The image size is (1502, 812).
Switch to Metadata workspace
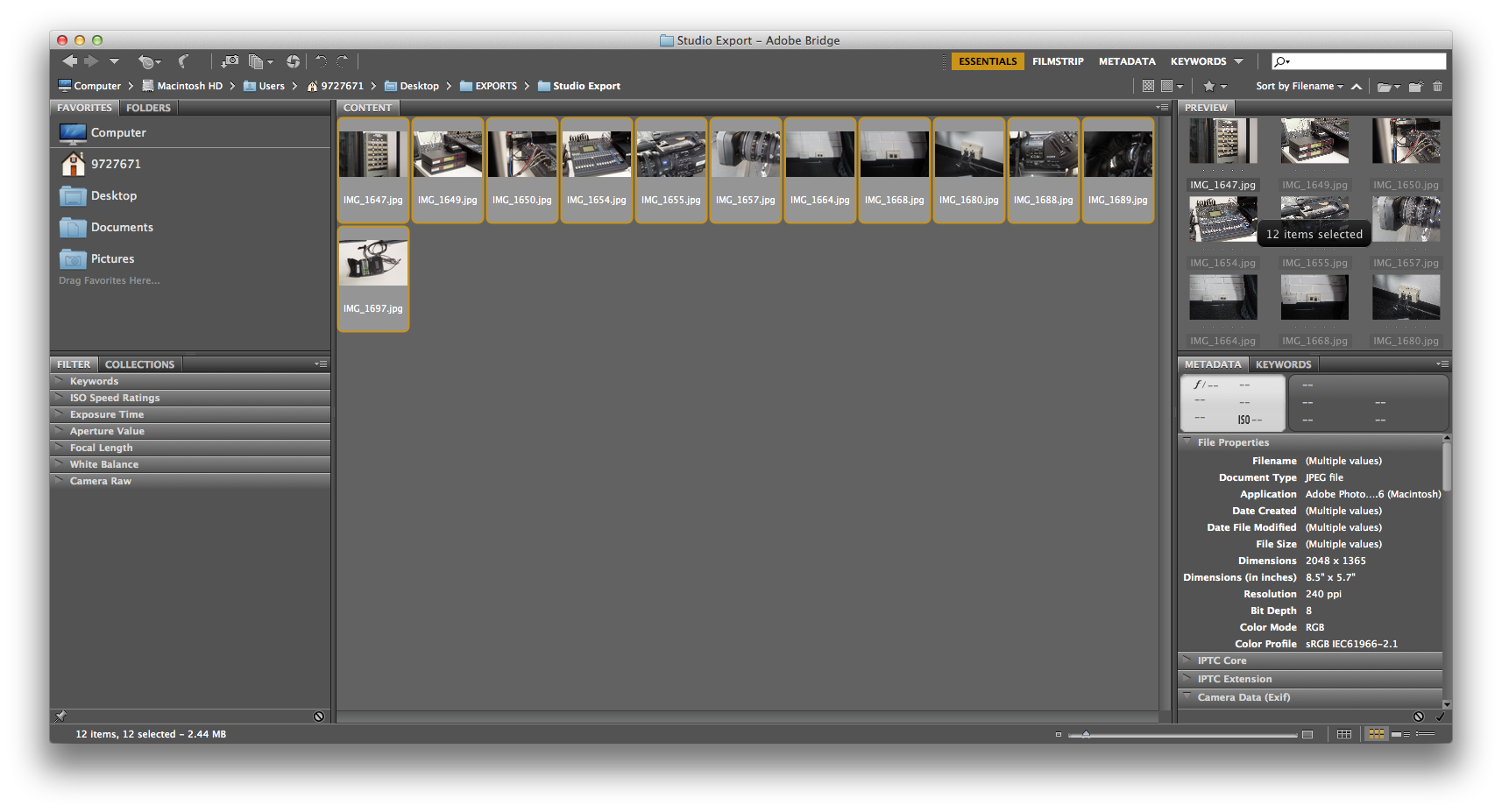point(1127,61)
